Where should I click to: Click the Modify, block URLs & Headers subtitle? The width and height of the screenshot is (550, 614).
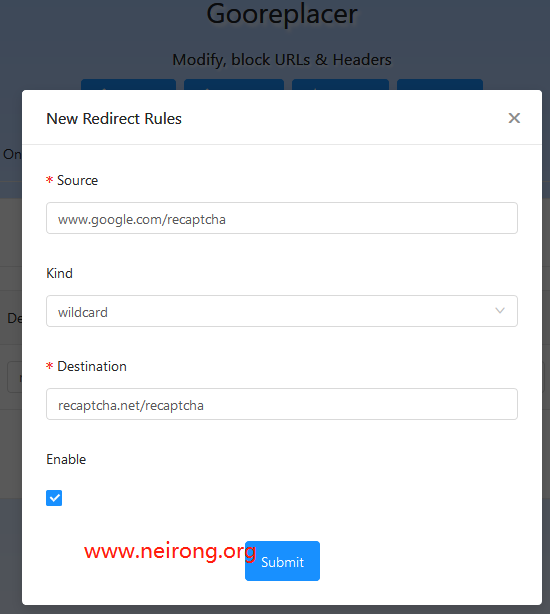[282, 60]
